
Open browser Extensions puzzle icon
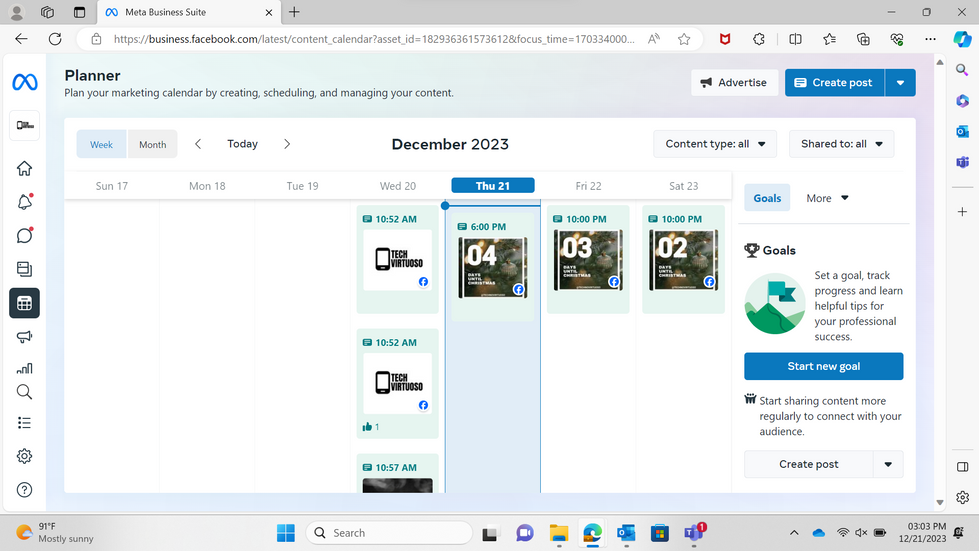(x=759, y=39)
